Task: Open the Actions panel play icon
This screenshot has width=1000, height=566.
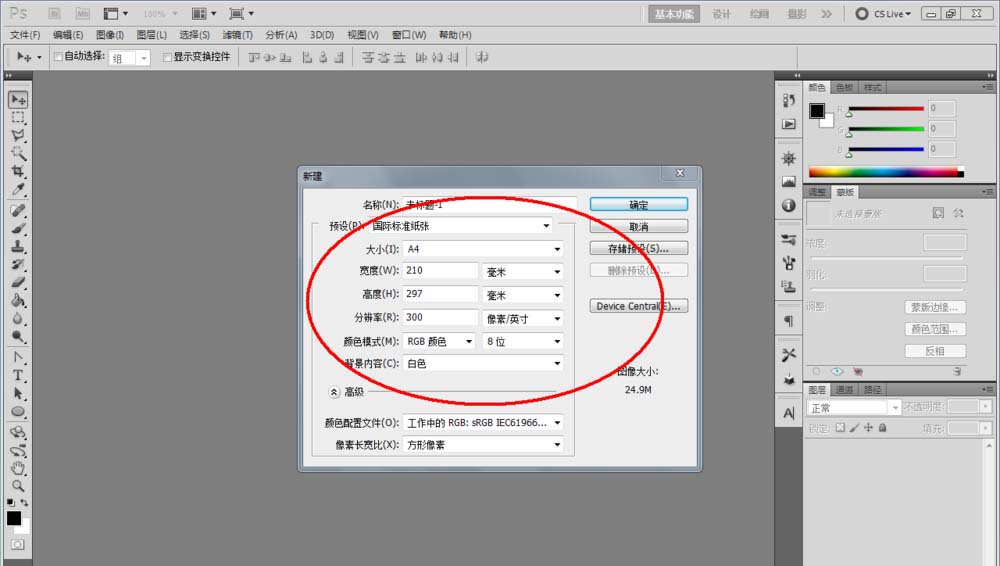Action: pyautogui.click(x=789, y=124)
